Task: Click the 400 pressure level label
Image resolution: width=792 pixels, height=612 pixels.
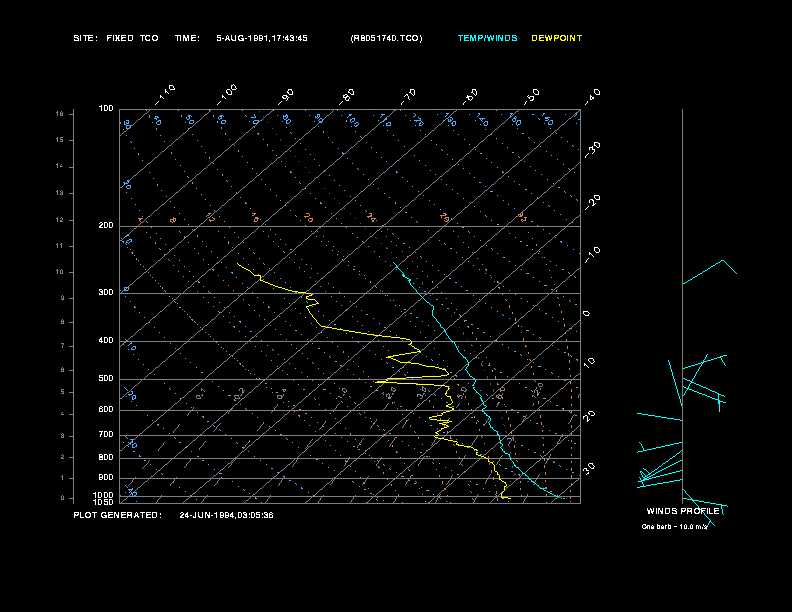Action: pyautogui.click(x=106, y=340)
